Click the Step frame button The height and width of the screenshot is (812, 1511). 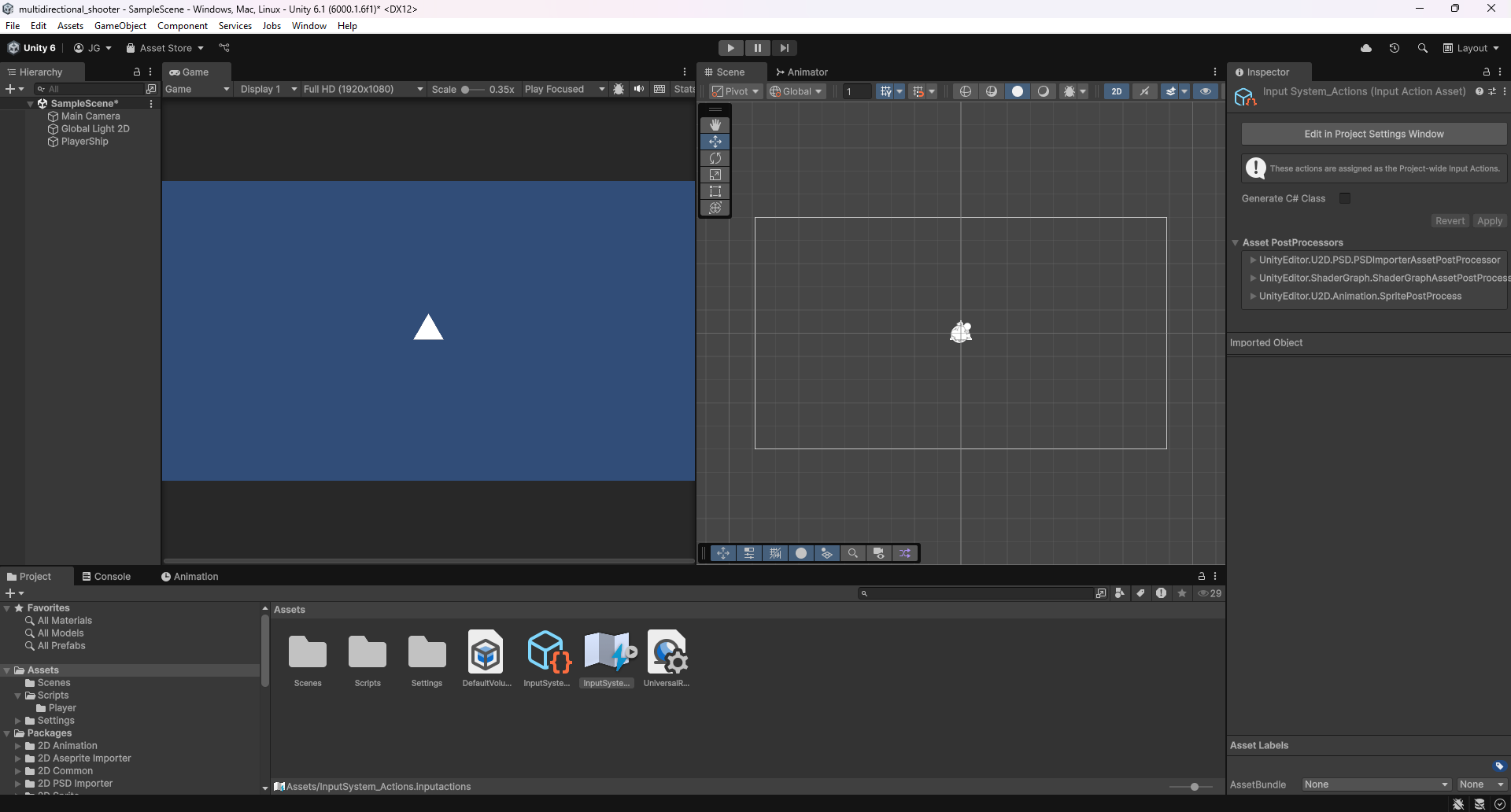click(x=784, y=48)
